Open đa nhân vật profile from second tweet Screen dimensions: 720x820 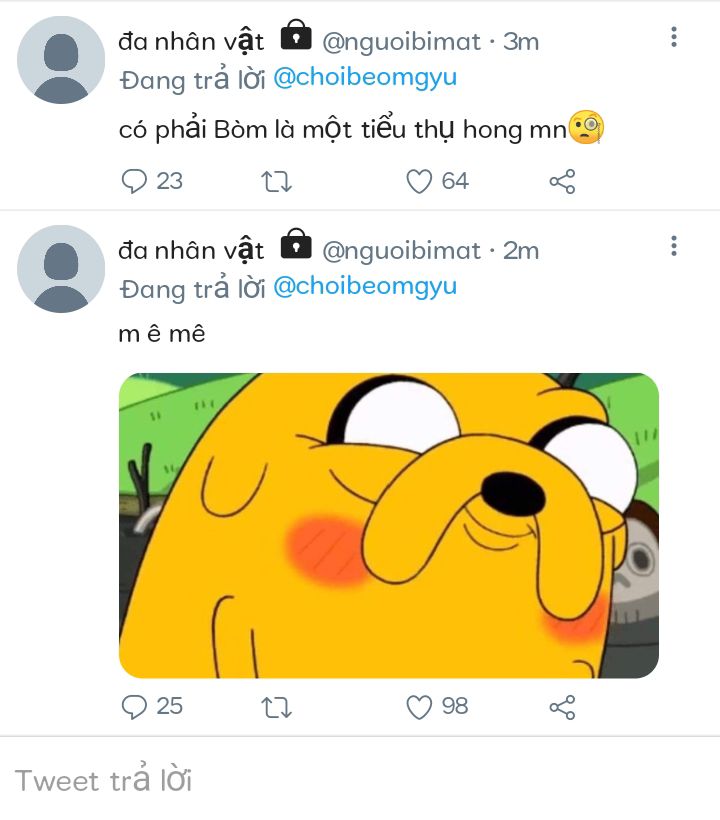(192, 249)
